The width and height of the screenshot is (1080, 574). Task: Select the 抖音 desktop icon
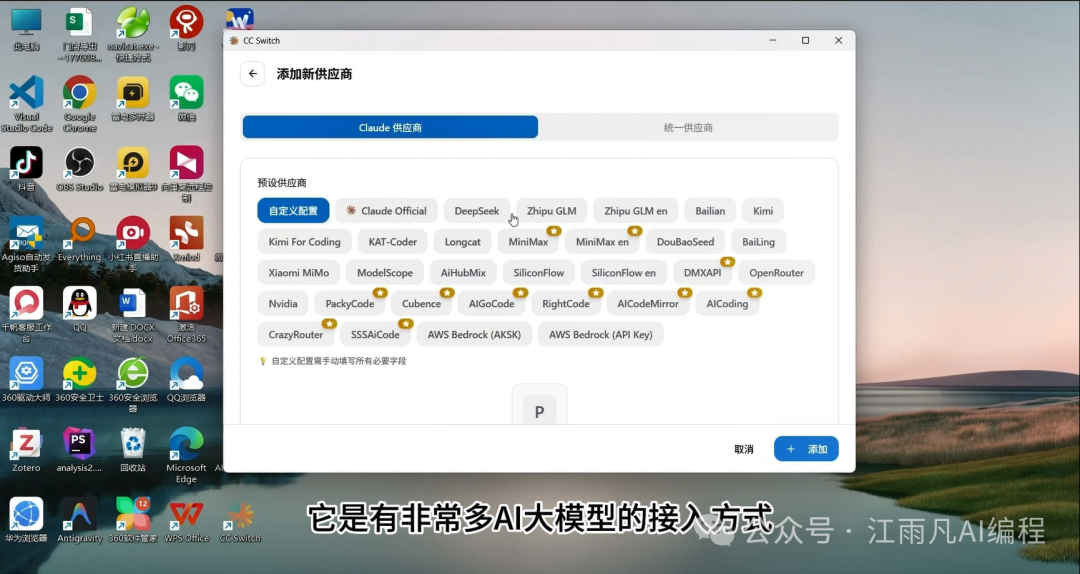coord(26,169)
